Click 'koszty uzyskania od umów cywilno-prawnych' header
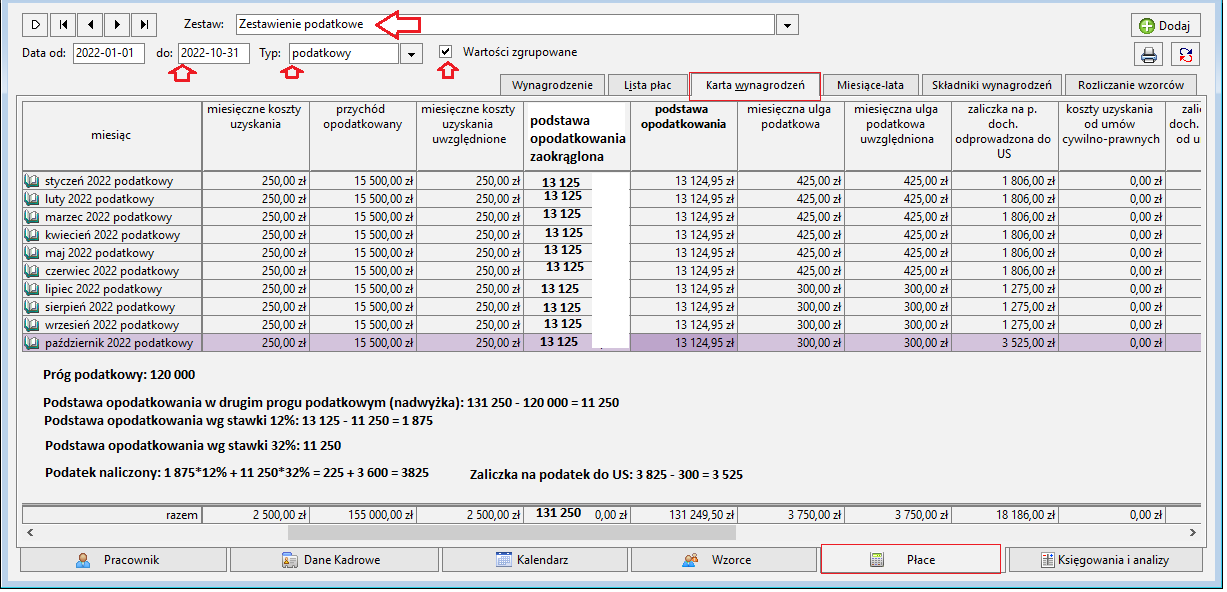 click(1112, 134)
